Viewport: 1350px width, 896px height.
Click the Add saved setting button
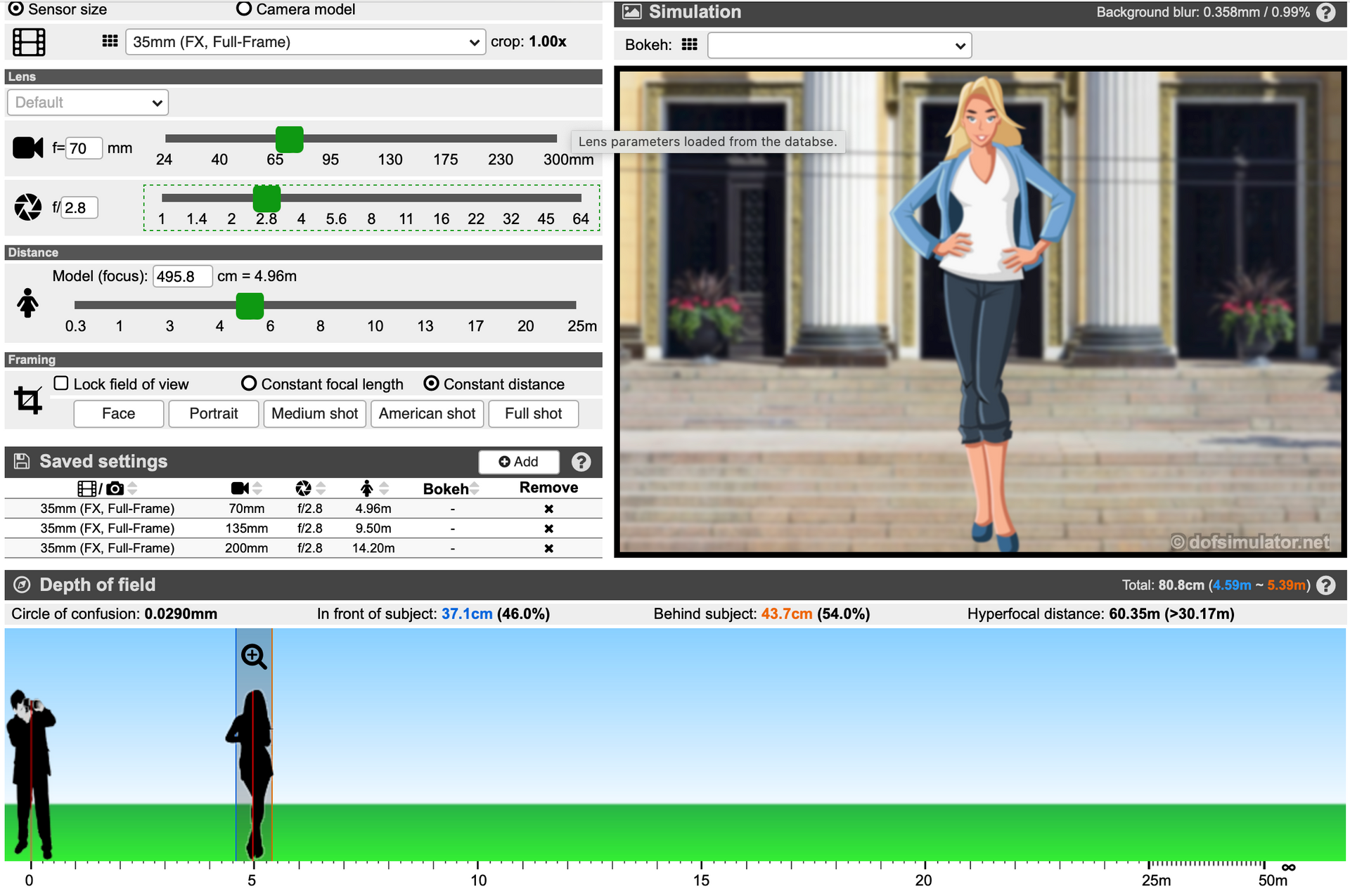[x=519, y=462]
